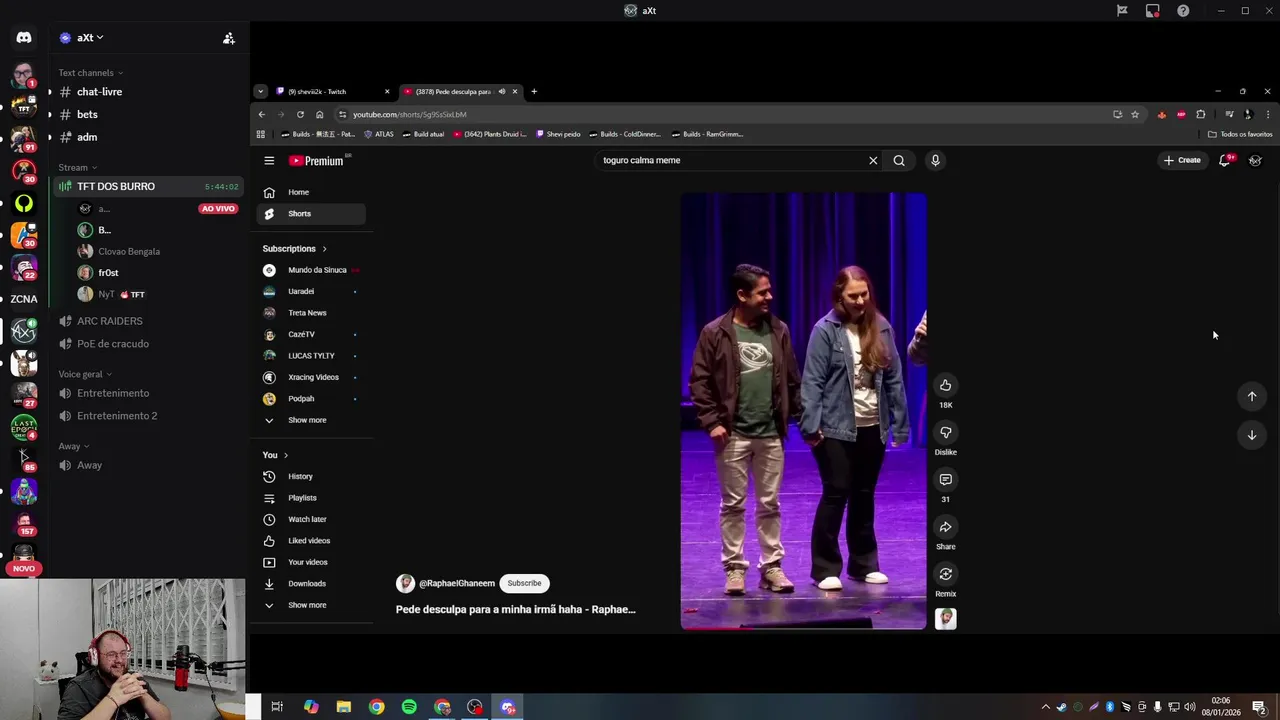Screen dimensions: 1280x720
Task: Share this short via arrow icon
Action: click(945, 527)
